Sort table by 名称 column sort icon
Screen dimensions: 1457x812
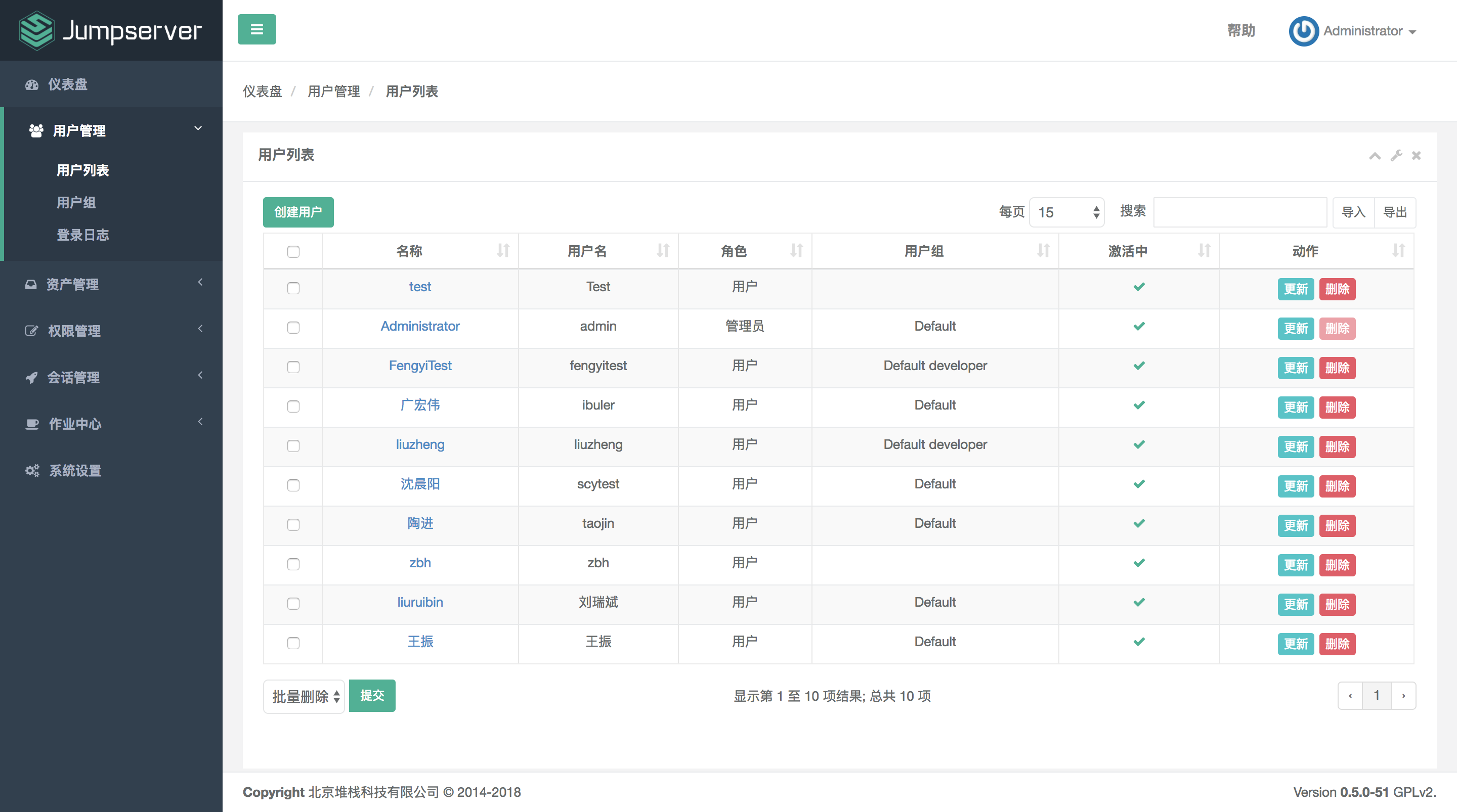[503, 250]
